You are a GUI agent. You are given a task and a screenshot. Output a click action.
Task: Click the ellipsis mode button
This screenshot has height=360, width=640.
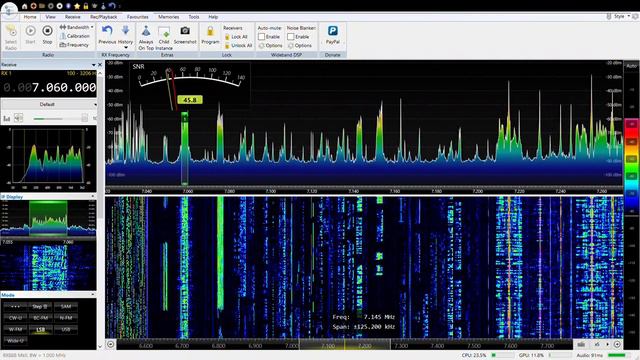pyautogui.click(x=15, y=306)
